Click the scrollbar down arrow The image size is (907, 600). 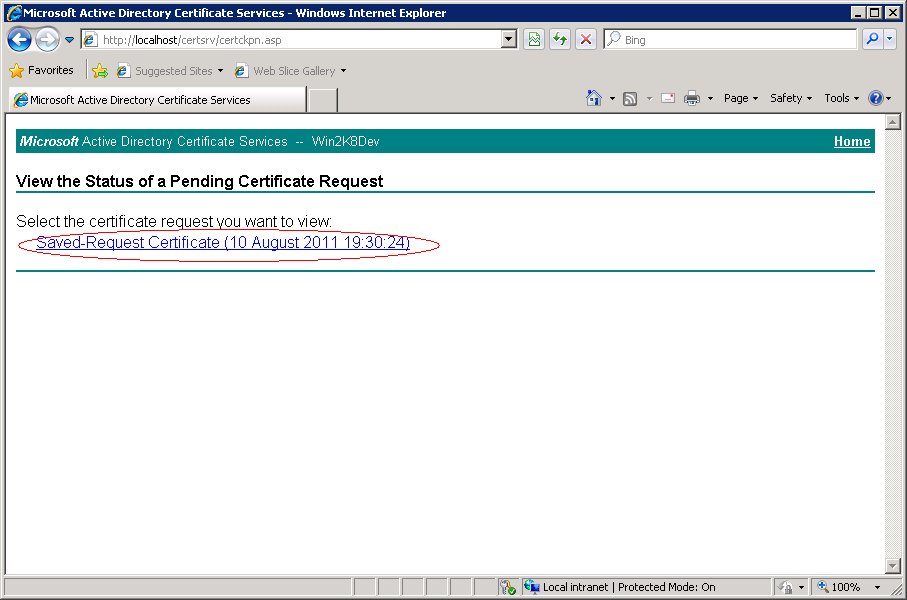[x=893, y=566]
